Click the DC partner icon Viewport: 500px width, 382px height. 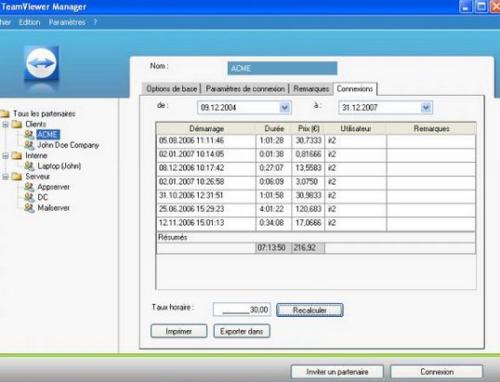(x=29, y=197)
